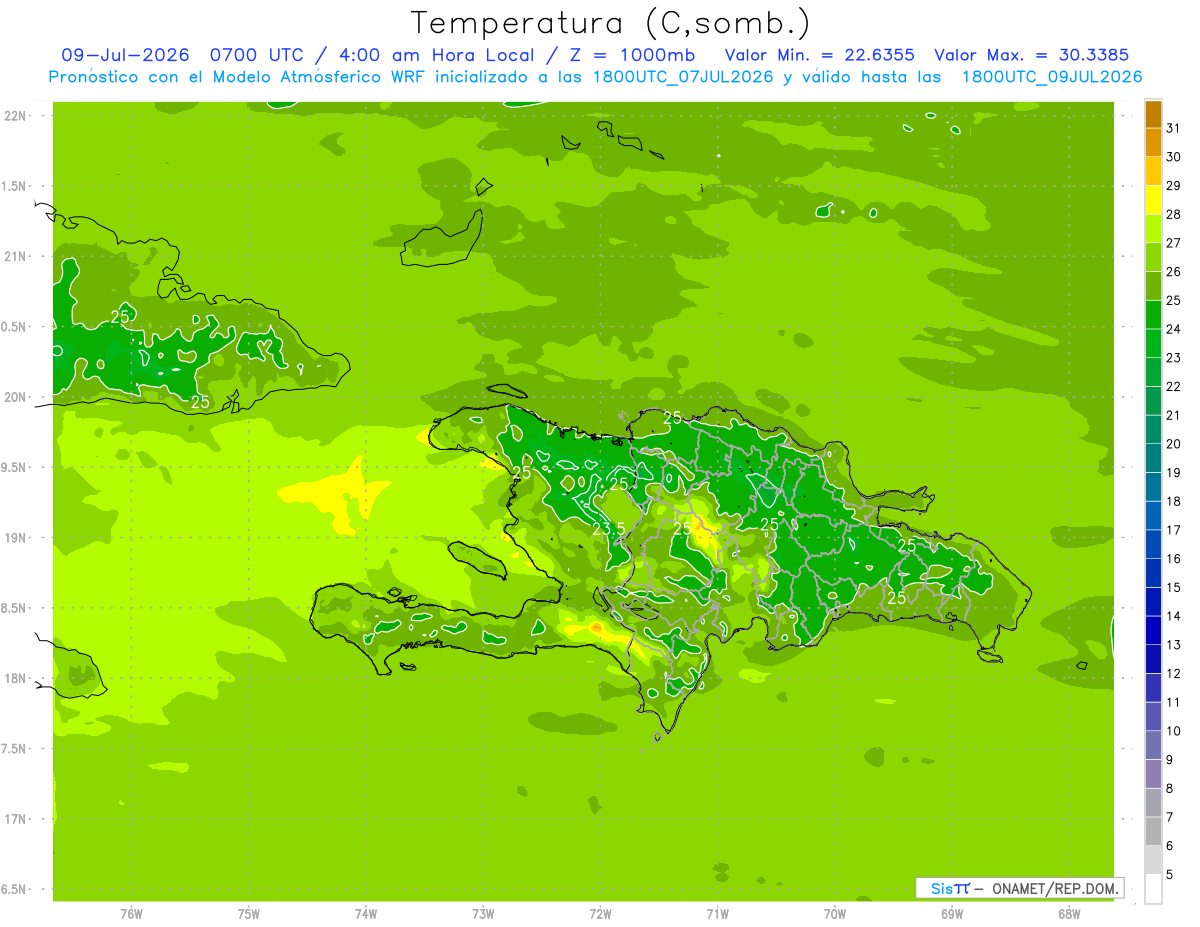Click the '73W' longitude axis label

point(483,914)
